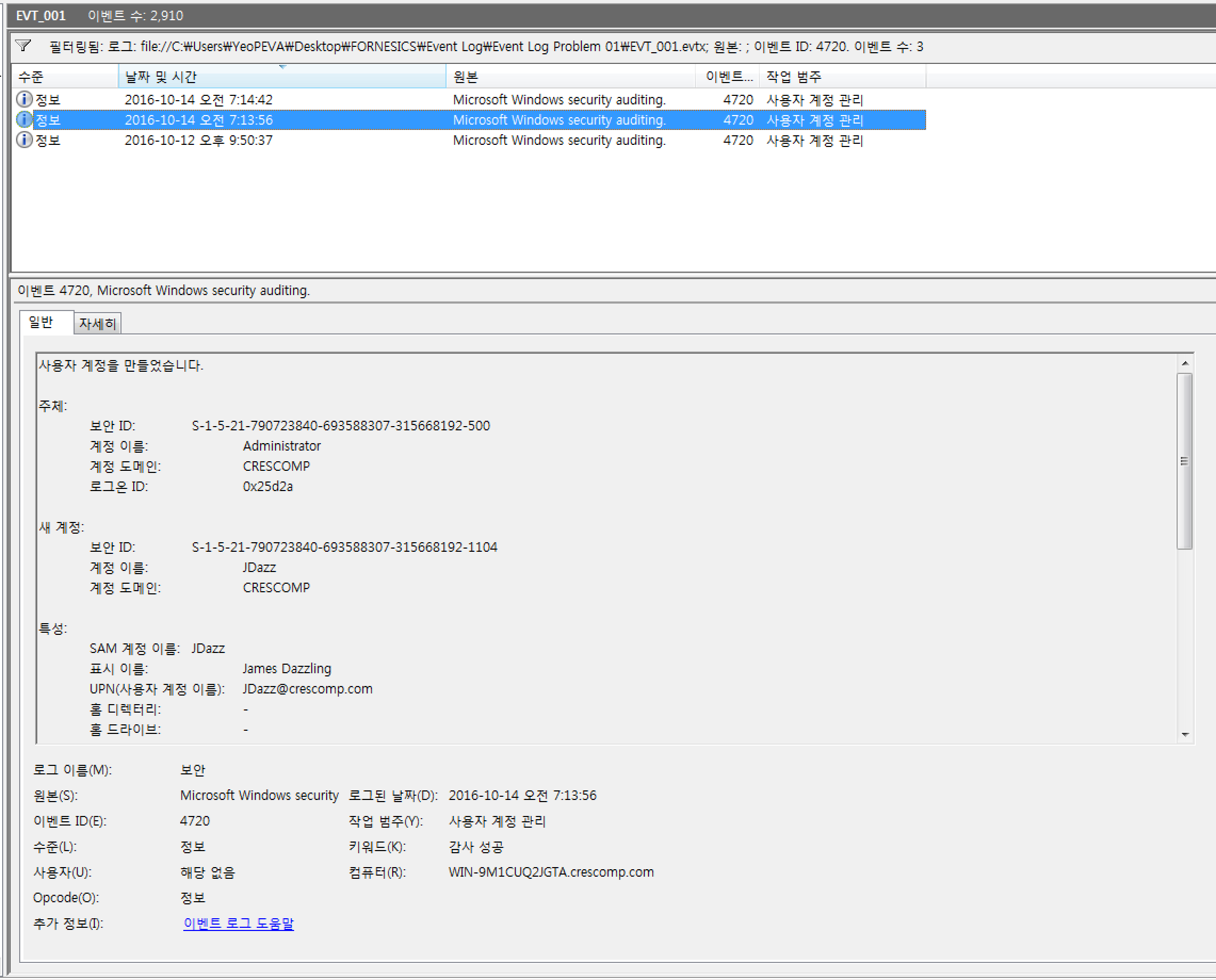Click info icon of 7:14:42 event
Viewport: 1216px width, 980px height.
pyautogui.click(x=24, y=100)
